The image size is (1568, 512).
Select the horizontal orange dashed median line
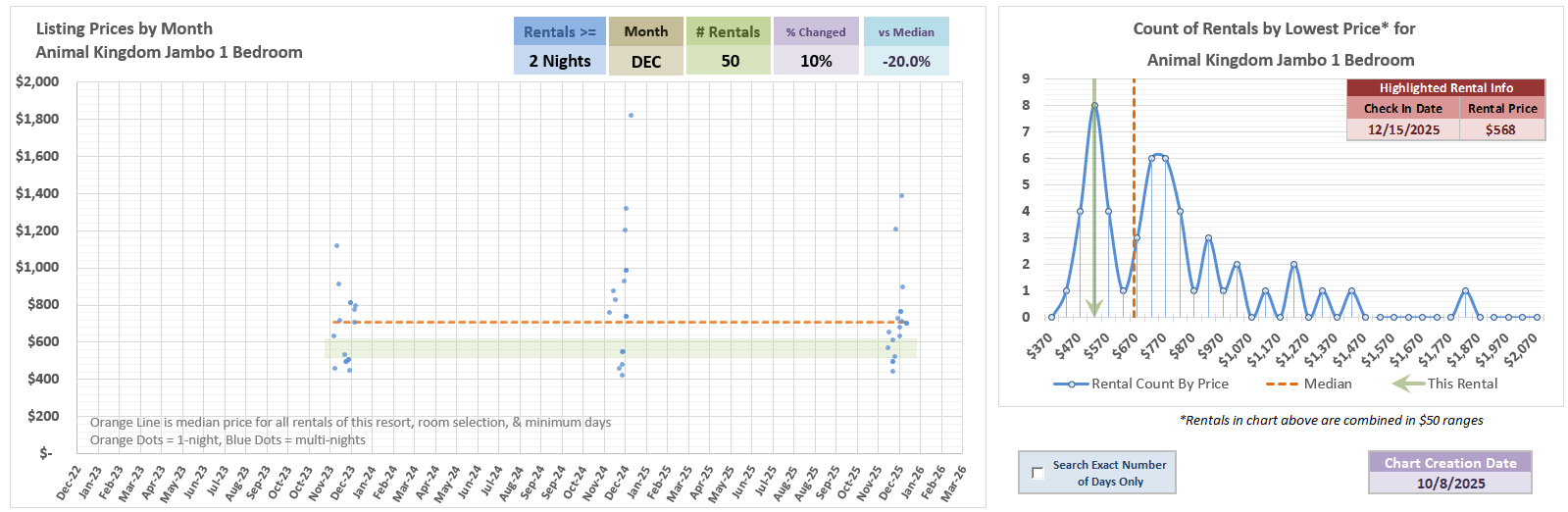tap(490, 322)
